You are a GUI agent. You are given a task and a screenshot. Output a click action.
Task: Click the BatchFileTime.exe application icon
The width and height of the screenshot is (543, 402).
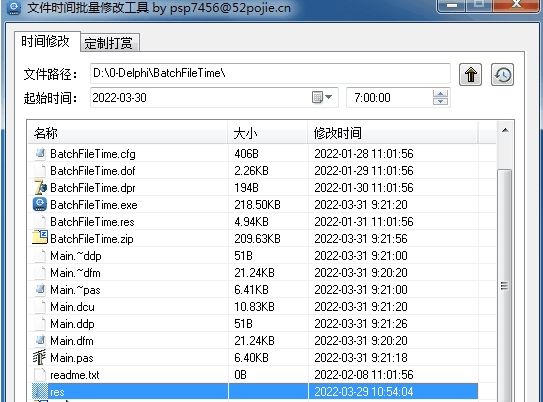coord(40,204)
